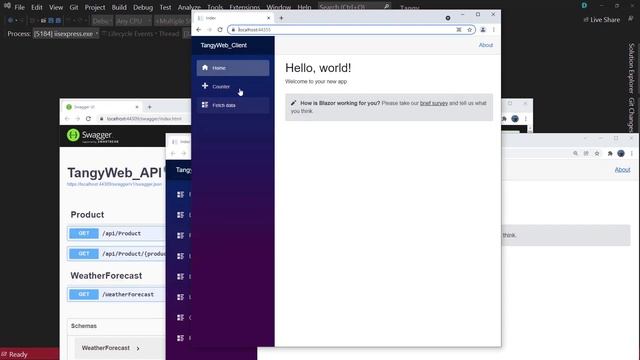
Task: Open new tab beside the Index tab
Action: [281, 18]
